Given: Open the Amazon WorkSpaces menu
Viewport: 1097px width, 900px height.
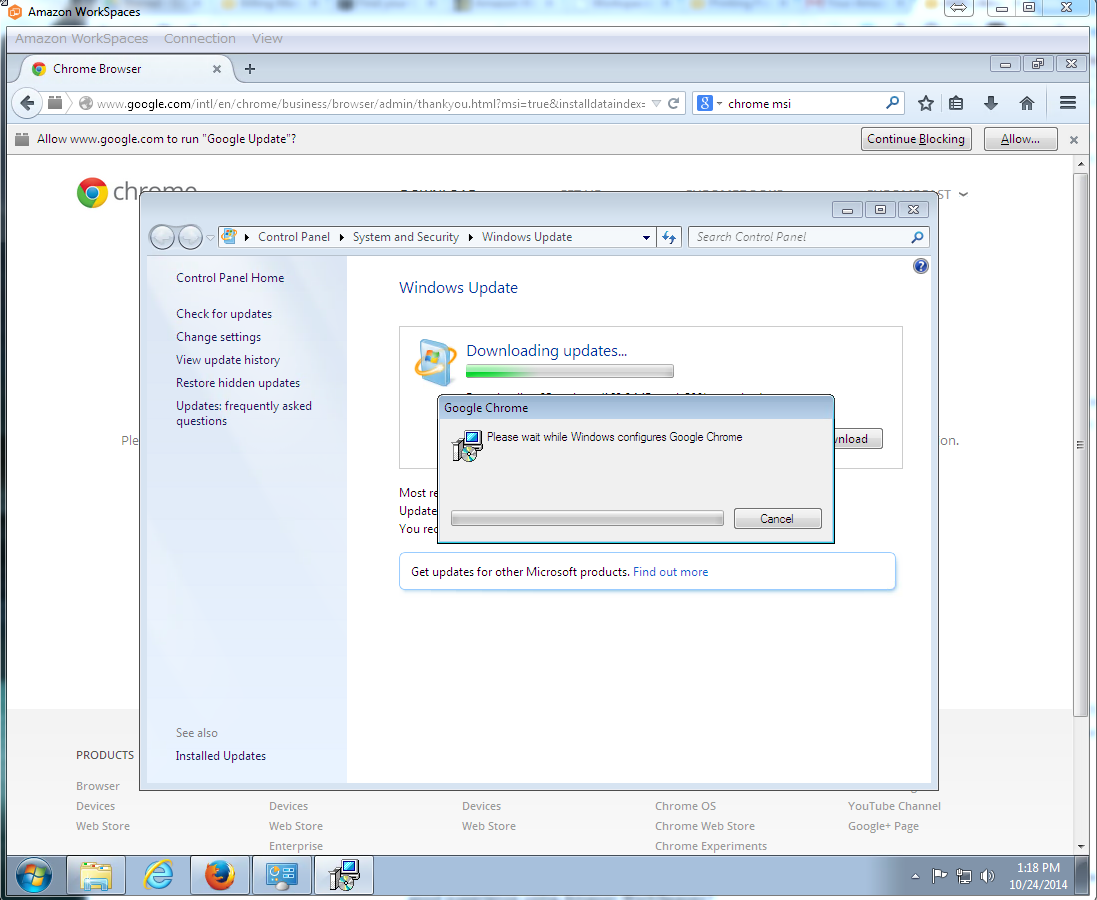Looking at the screenshot, I should pyautogui.click(x=82, y=38).
